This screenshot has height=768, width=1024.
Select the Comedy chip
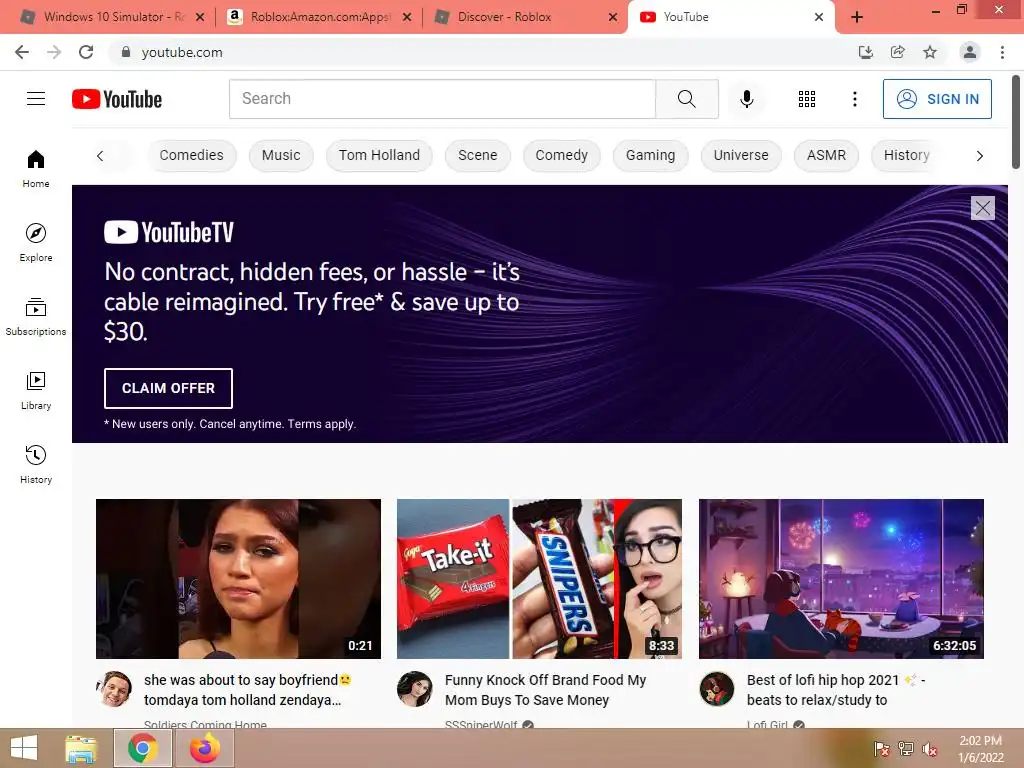[x=562, y=155]
